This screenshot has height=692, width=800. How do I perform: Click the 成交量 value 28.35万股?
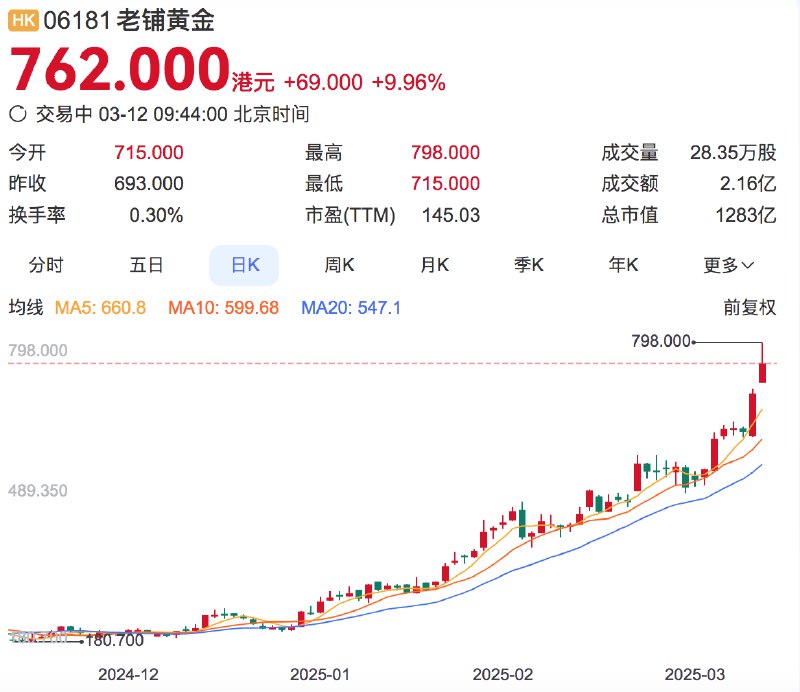point(733,153)
